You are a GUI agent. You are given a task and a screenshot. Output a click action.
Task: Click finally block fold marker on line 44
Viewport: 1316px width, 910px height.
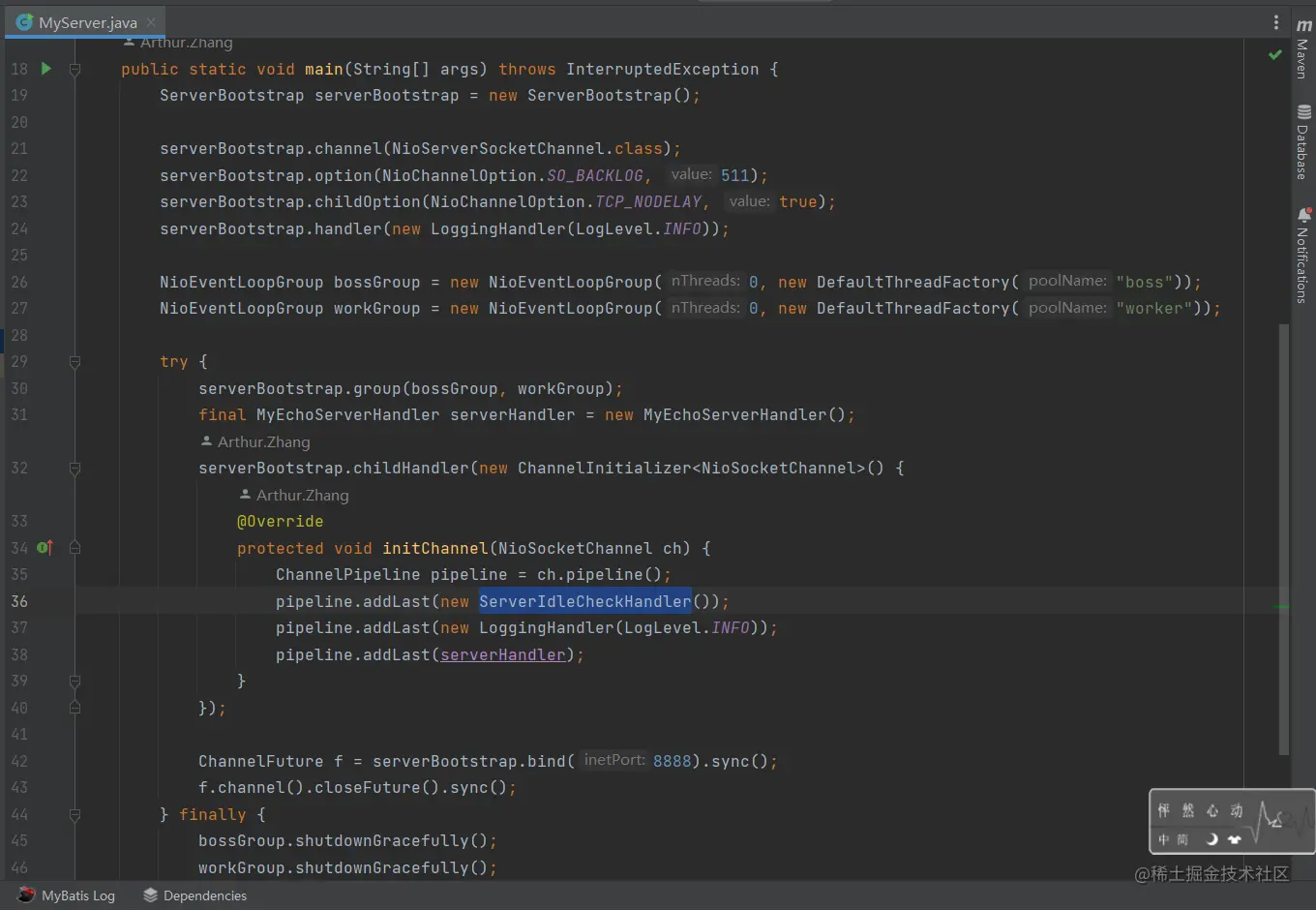coord(75,814)
